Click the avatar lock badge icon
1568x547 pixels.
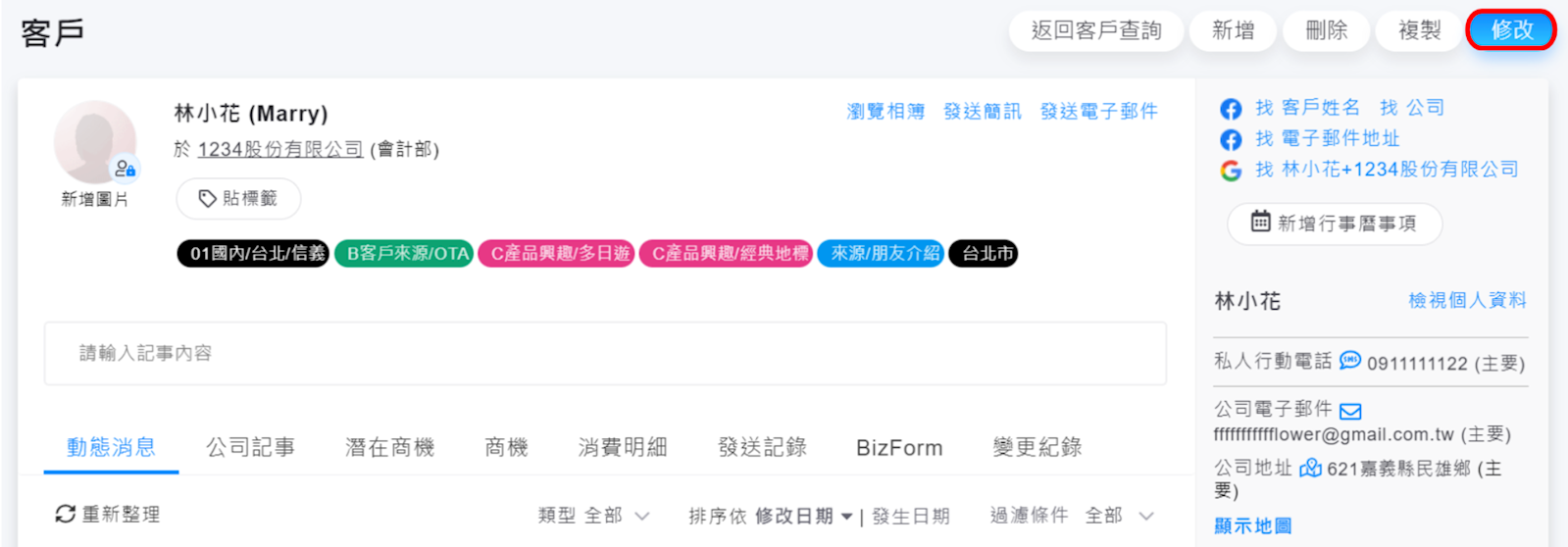125,169
